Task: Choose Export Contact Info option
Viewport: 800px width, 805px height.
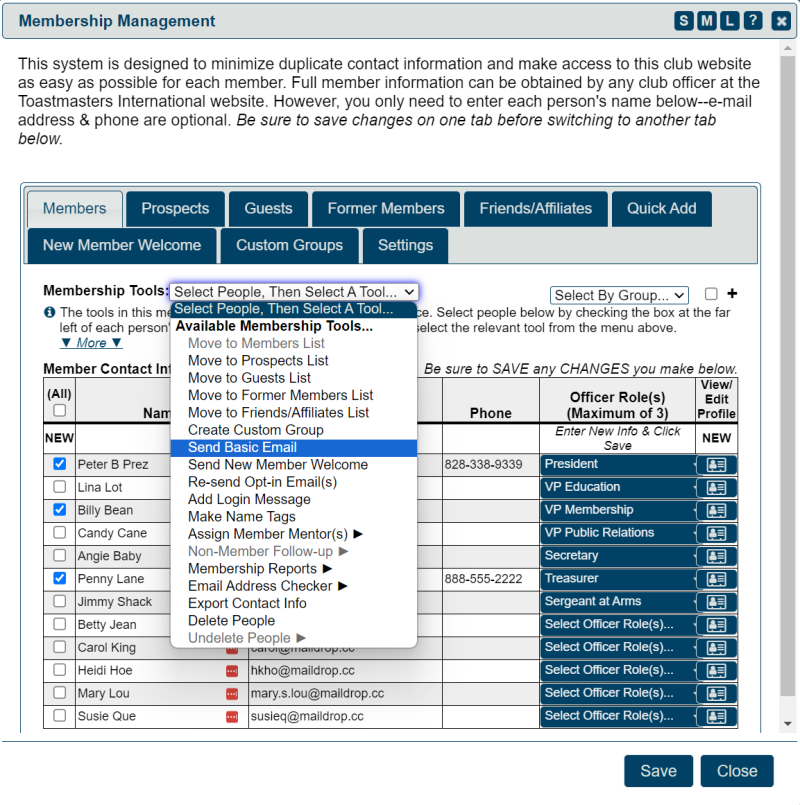Action: click(x=294, y=603)
